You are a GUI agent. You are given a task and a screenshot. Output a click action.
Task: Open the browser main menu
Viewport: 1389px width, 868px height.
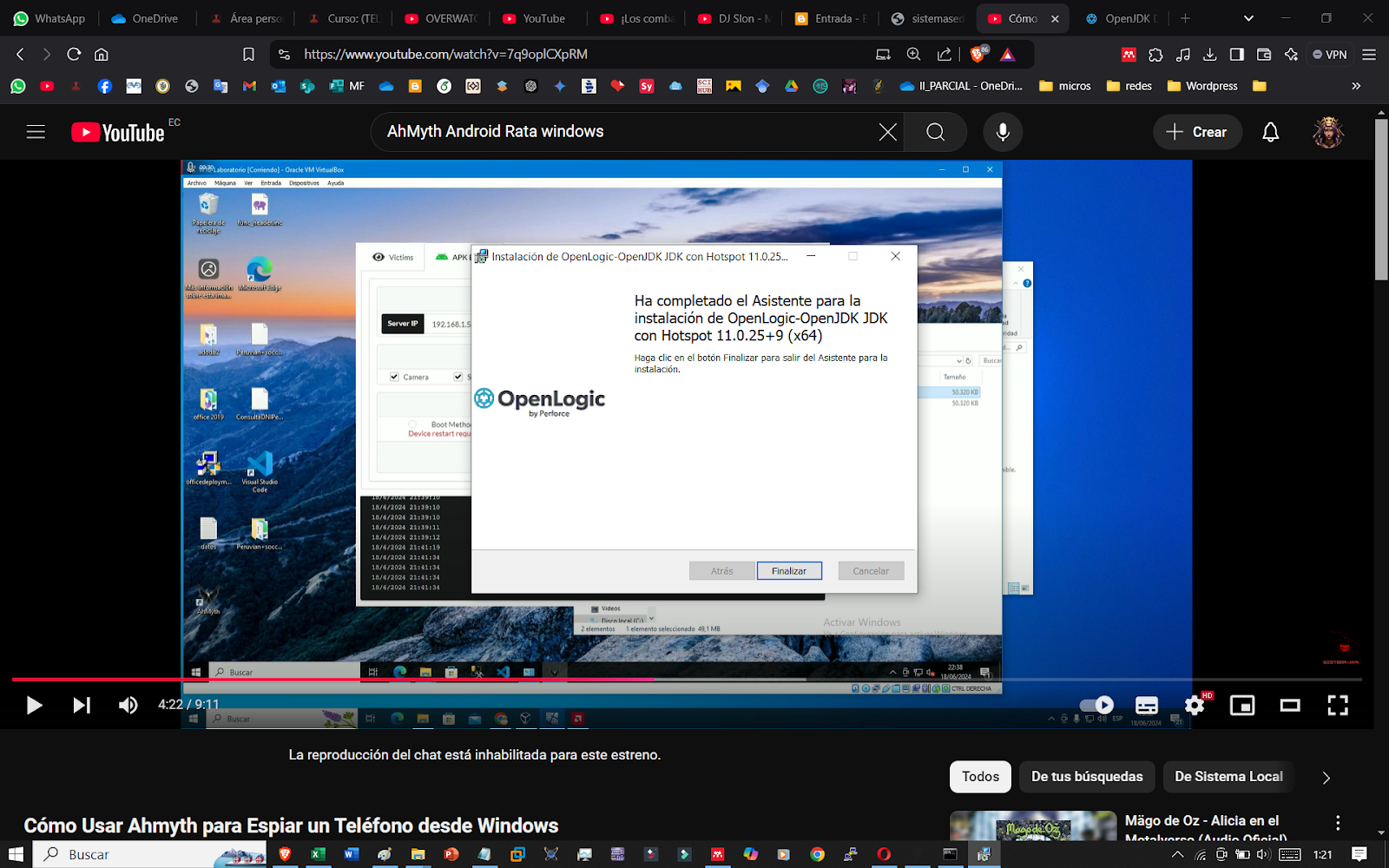pos(1369,54)
